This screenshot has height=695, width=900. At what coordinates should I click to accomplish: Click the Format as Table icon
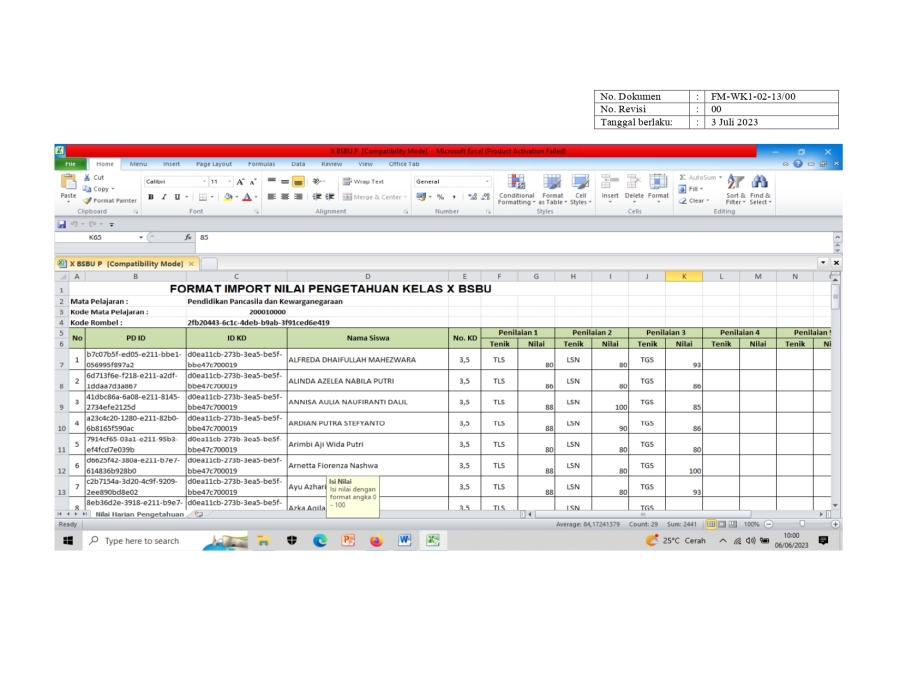552,183
